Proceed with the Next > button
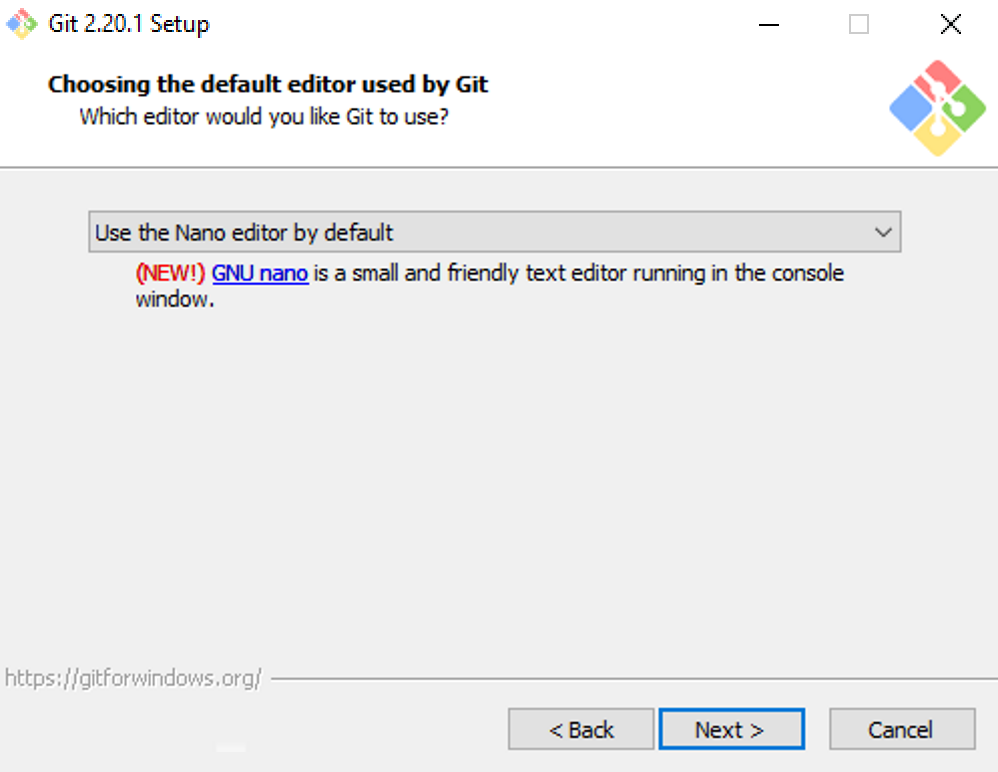Viewport: 998px width, 772px height. pyautogui.click(x=731, y=729)
